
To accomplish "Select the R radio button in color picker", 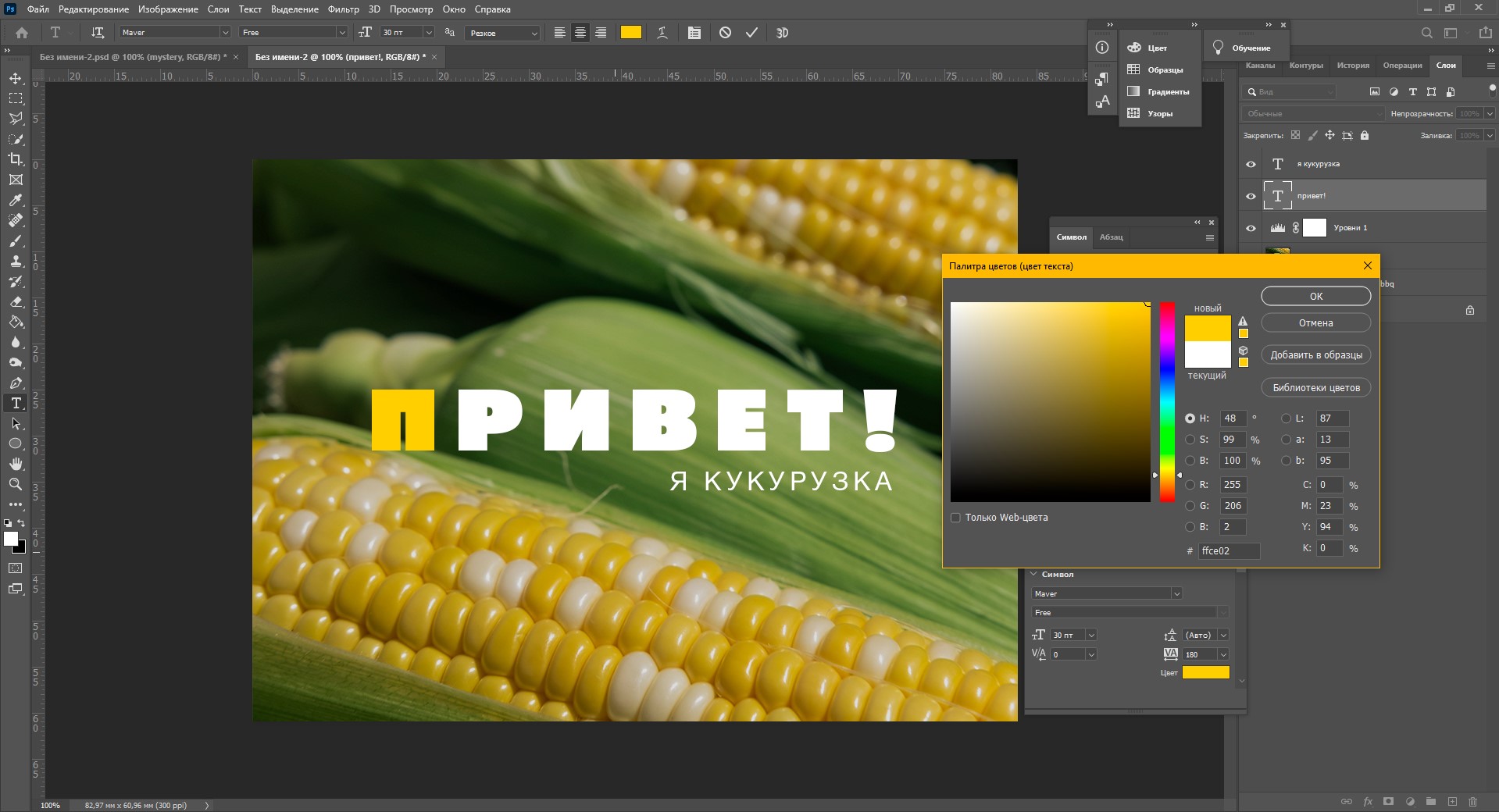I will tap(1190, 485).
